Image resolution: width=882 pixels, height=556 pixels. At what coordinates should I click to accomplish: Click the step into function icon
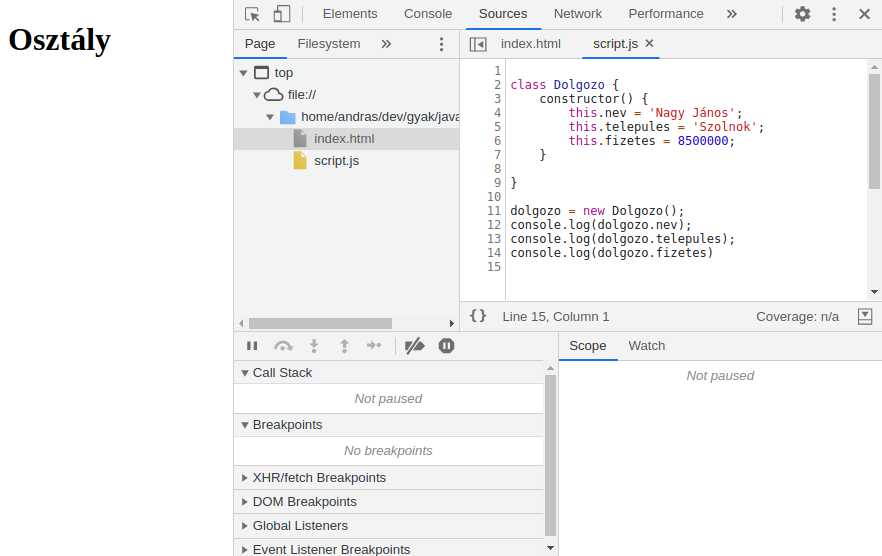pos(314,346)
